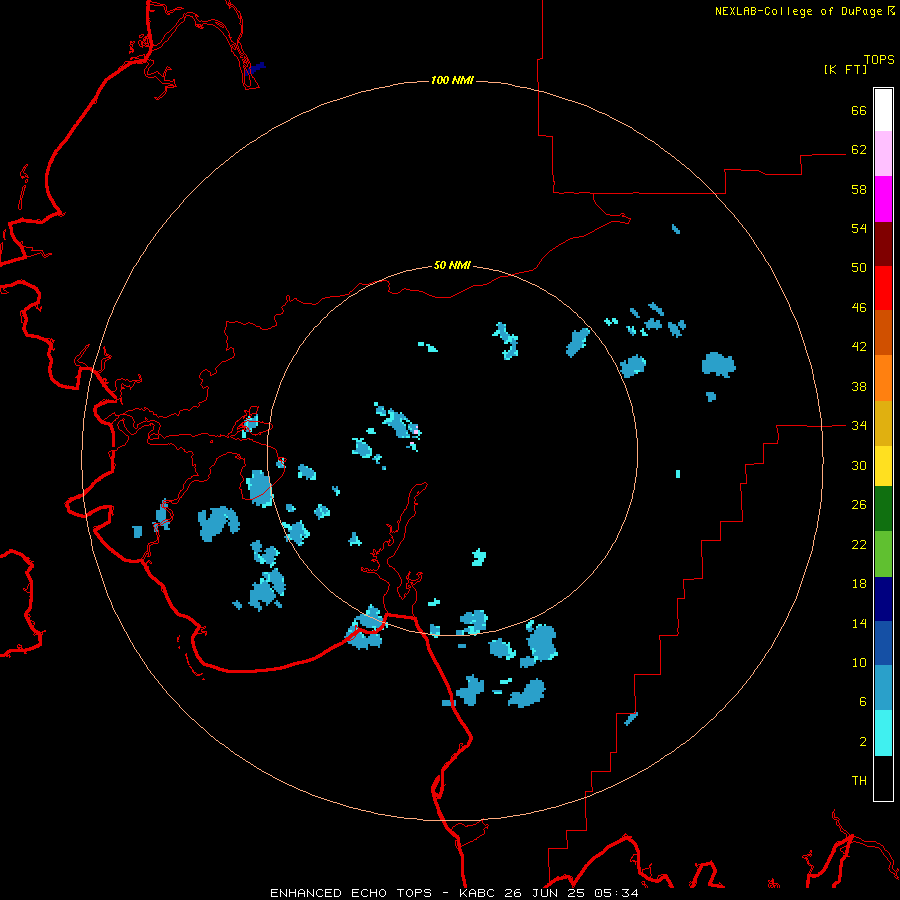Image resolution: width=900 pixels, height=900 pixels.
Task: Click the 10 legend value
Action: coord(859,662)
